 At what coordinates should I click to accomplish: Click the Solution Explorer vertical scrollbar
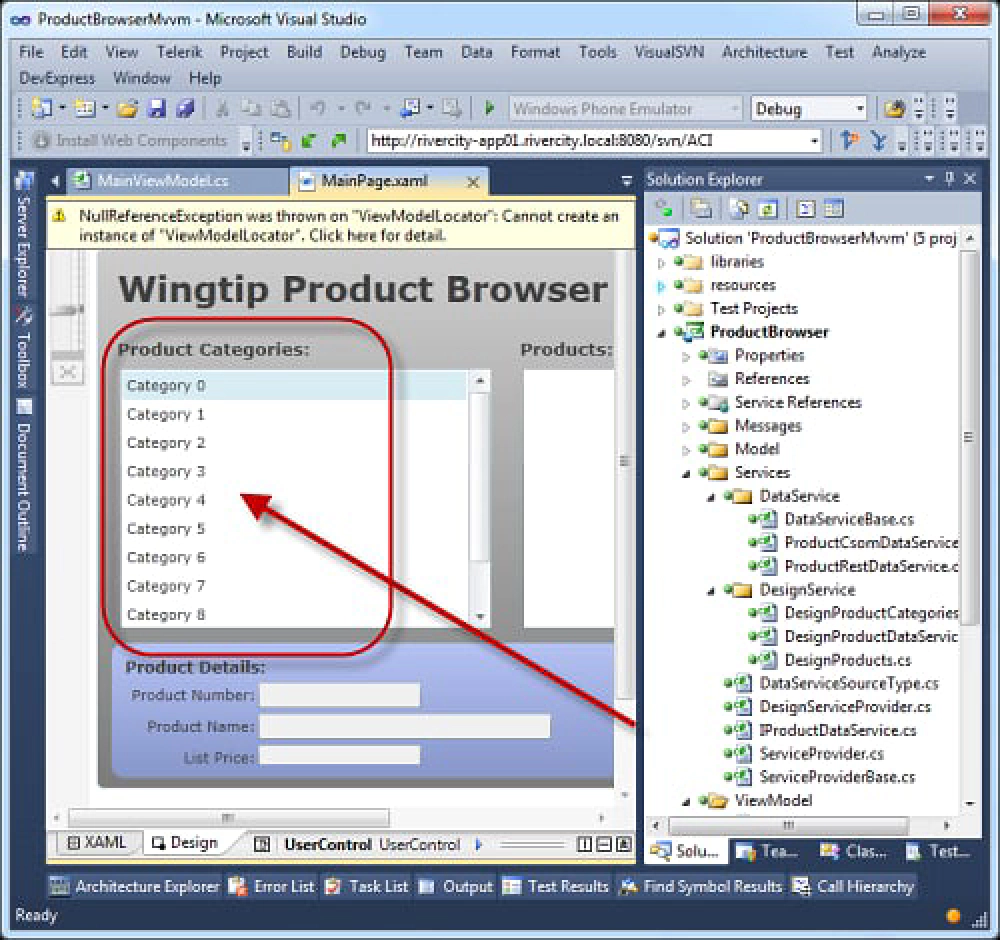click(968, 437)
